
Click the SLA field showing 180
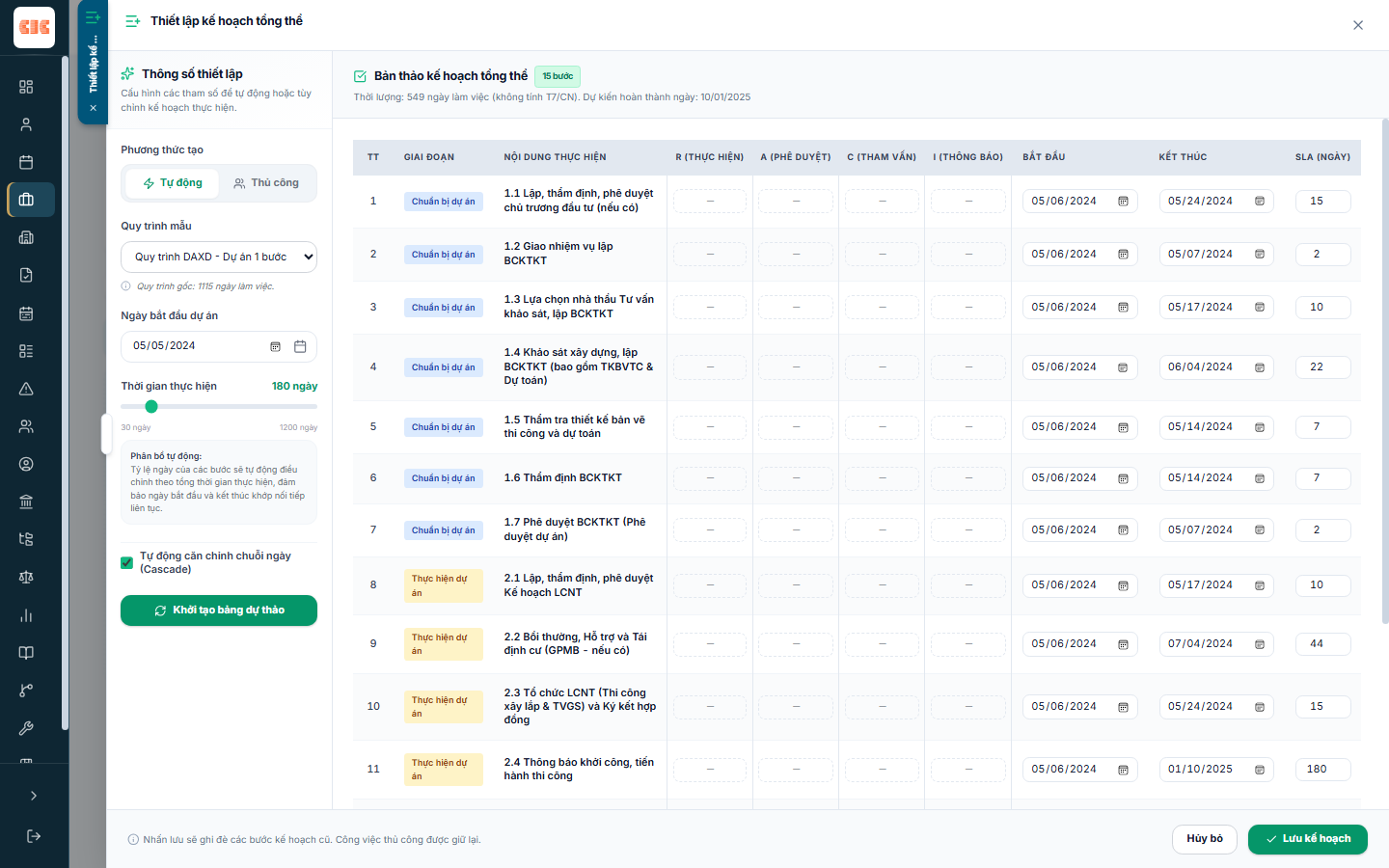[1322, 770]
